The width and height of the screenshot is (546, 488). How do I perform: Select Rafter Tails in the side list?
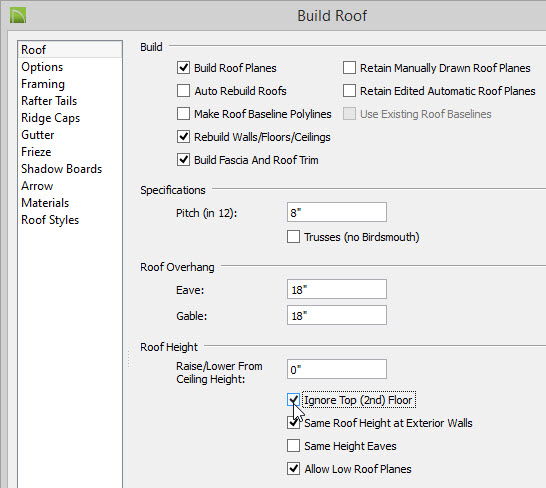49,101
